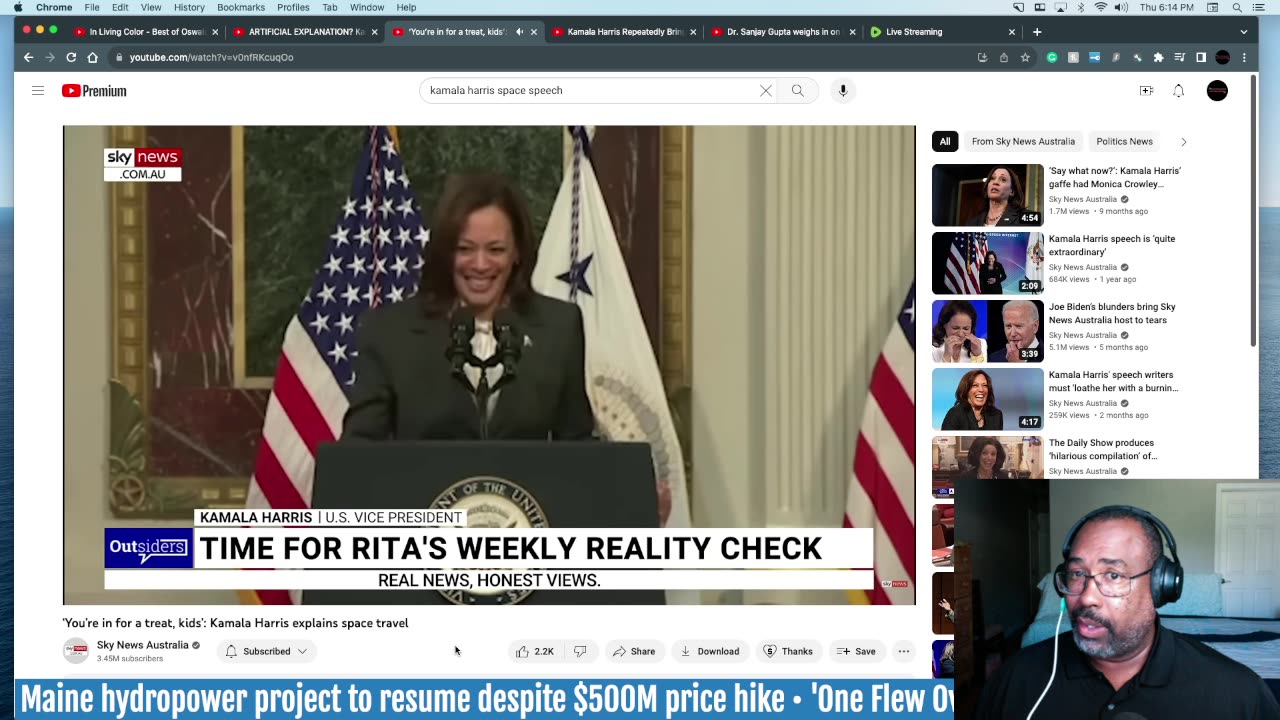
Task: Start voice search with microphone
Action: tap(843, 91)
